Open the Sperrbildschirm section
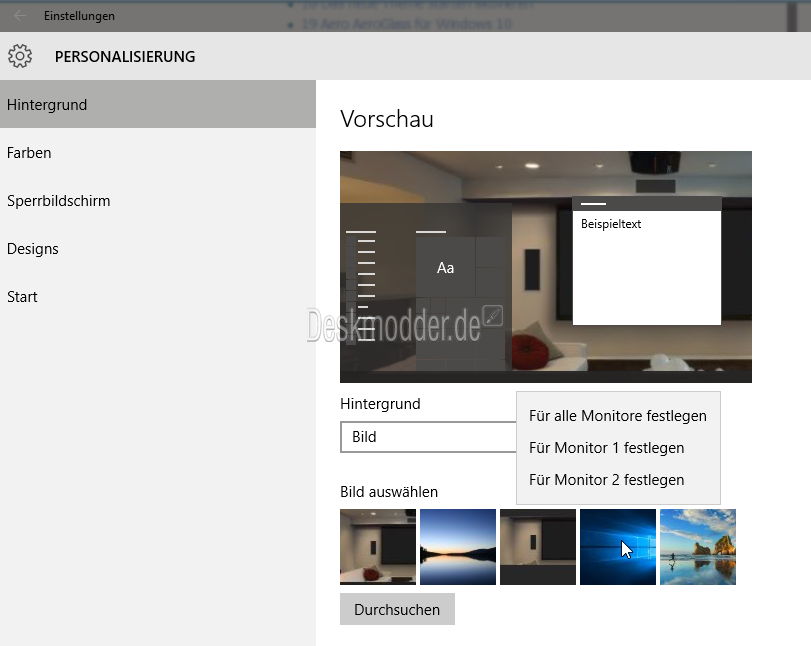 click(x=158, y=201)
